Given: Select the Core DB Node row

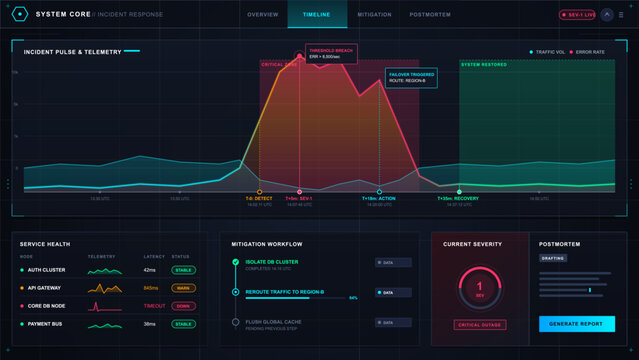Looking at the screenshot, I should coord(108,306).
